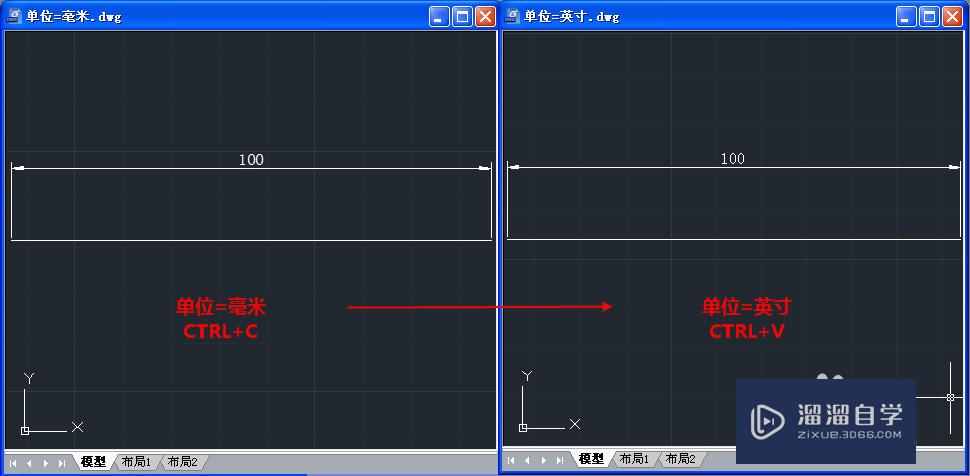Jump to first layout tab in 单位=毫米.dwg window
Screen dimensions: 970x476
pyautogui.click(x=12, y=463)
